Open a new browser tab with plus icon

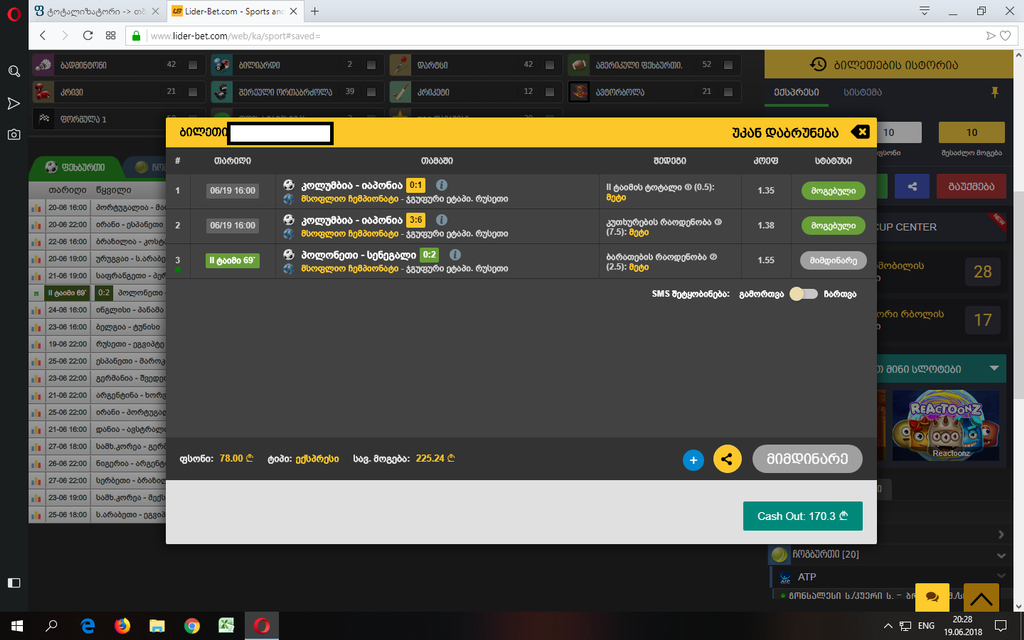click(x=315, y=11)
